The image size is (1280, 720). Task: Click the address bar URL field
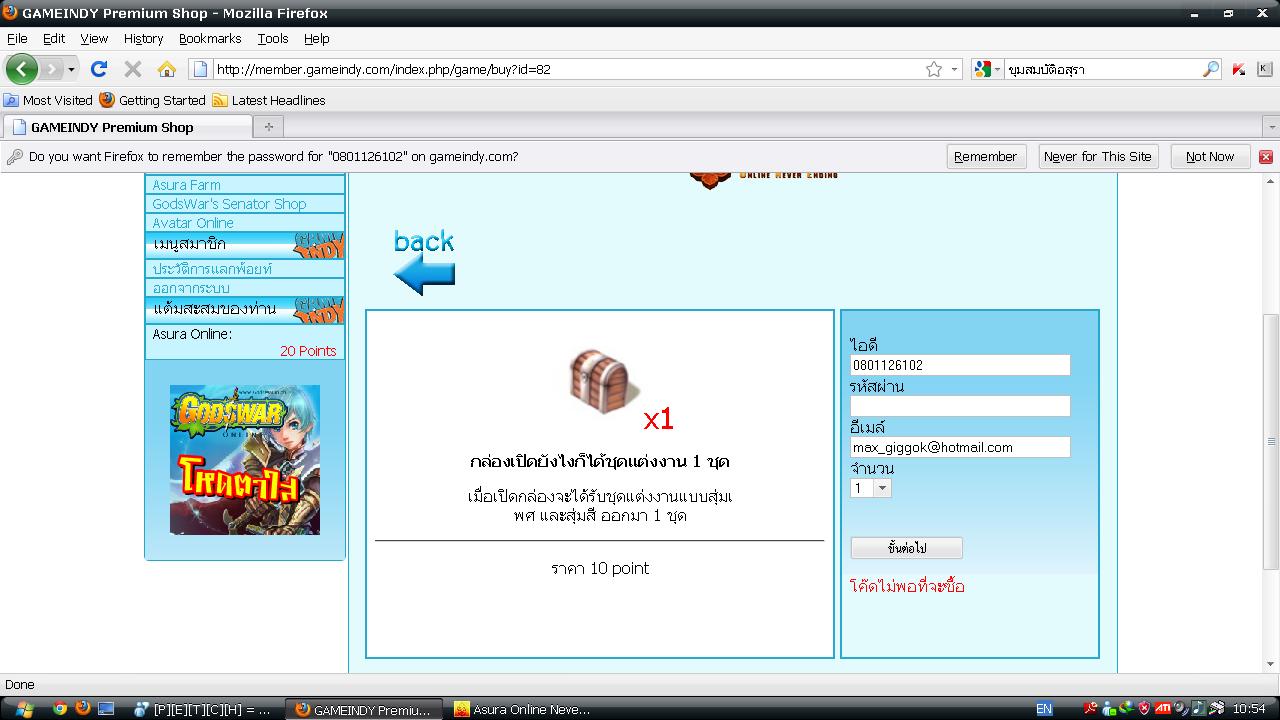pyautogui.click(x=565, y=69)
